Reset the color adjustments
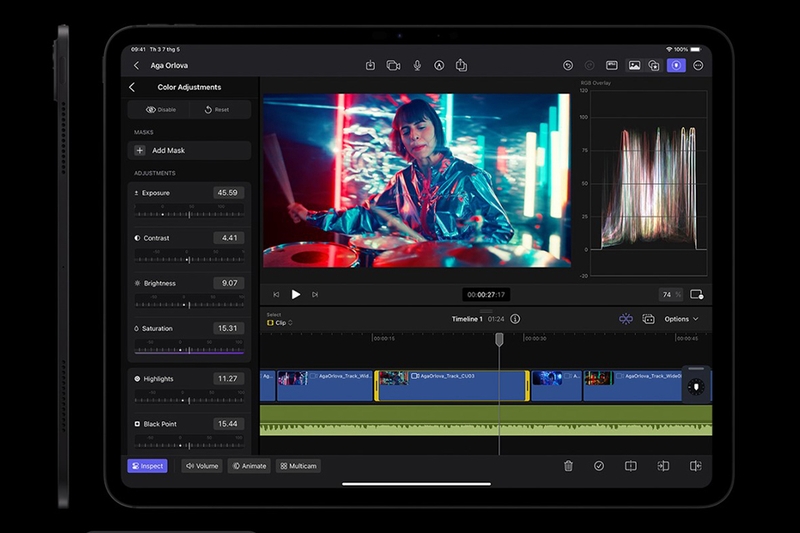 [x=217, y=110]
